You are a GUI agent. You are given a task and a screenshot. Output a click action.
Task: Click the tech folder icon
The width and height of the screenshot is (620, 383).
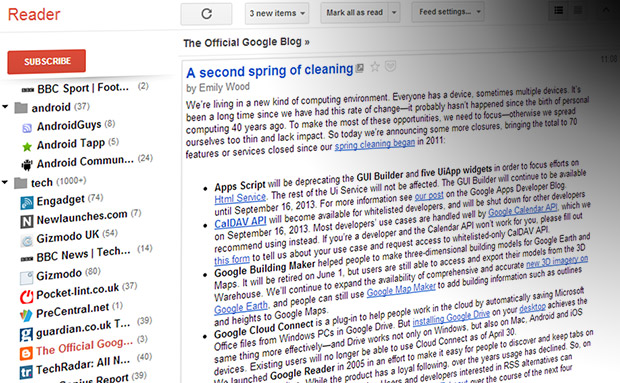[x=21, y=183]
